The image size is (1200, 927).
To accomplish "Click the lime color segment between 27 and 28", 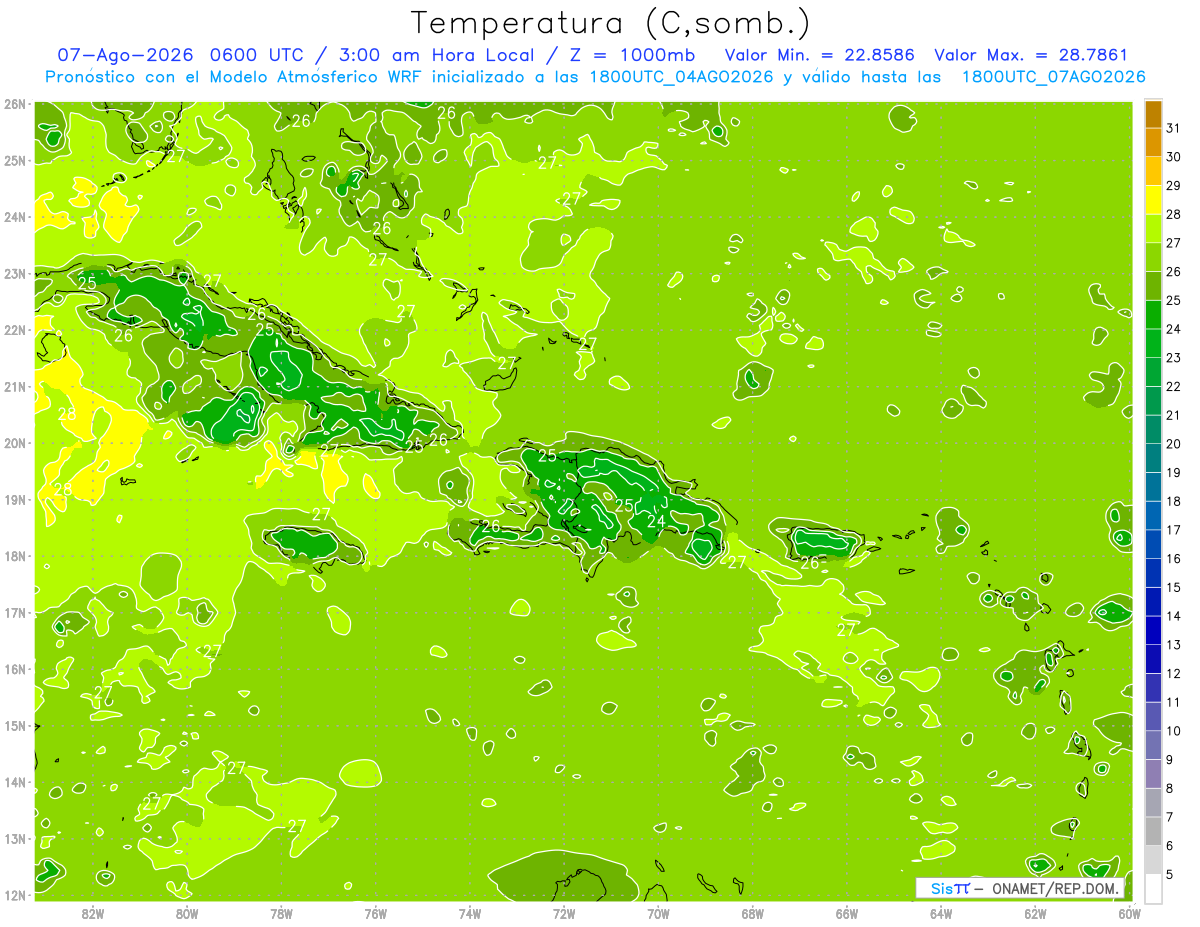I will 1153,228.
